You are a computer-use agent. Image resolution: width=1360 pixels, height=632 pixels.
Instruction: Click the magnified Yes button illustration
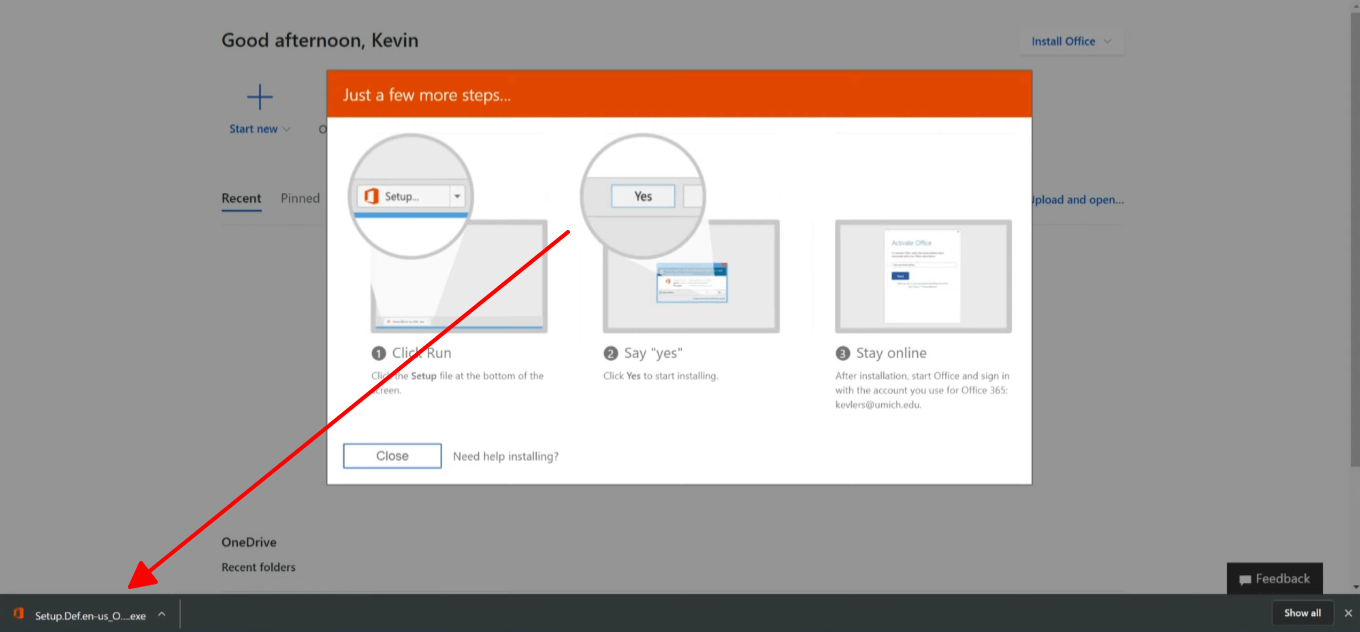pyautogui.click(x=643, y=196)
